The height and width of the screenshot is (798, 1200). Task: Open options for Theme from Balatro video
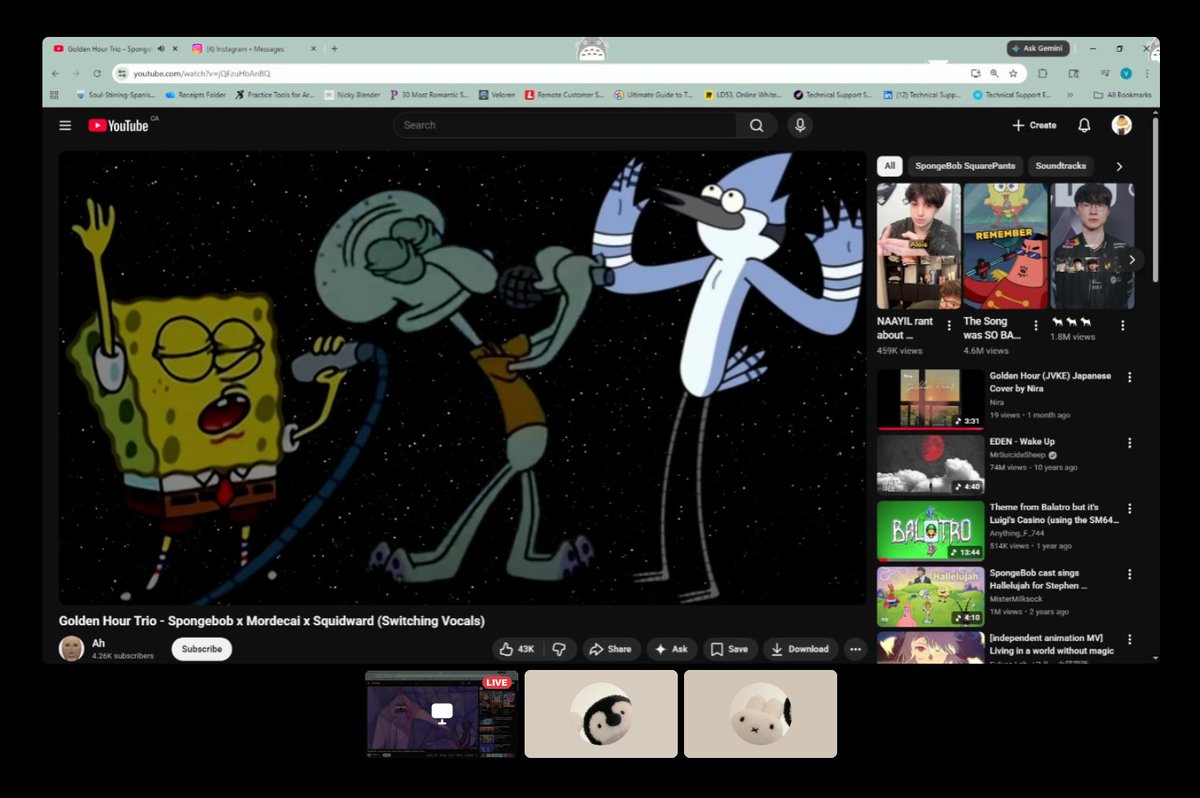[1130, 508]
